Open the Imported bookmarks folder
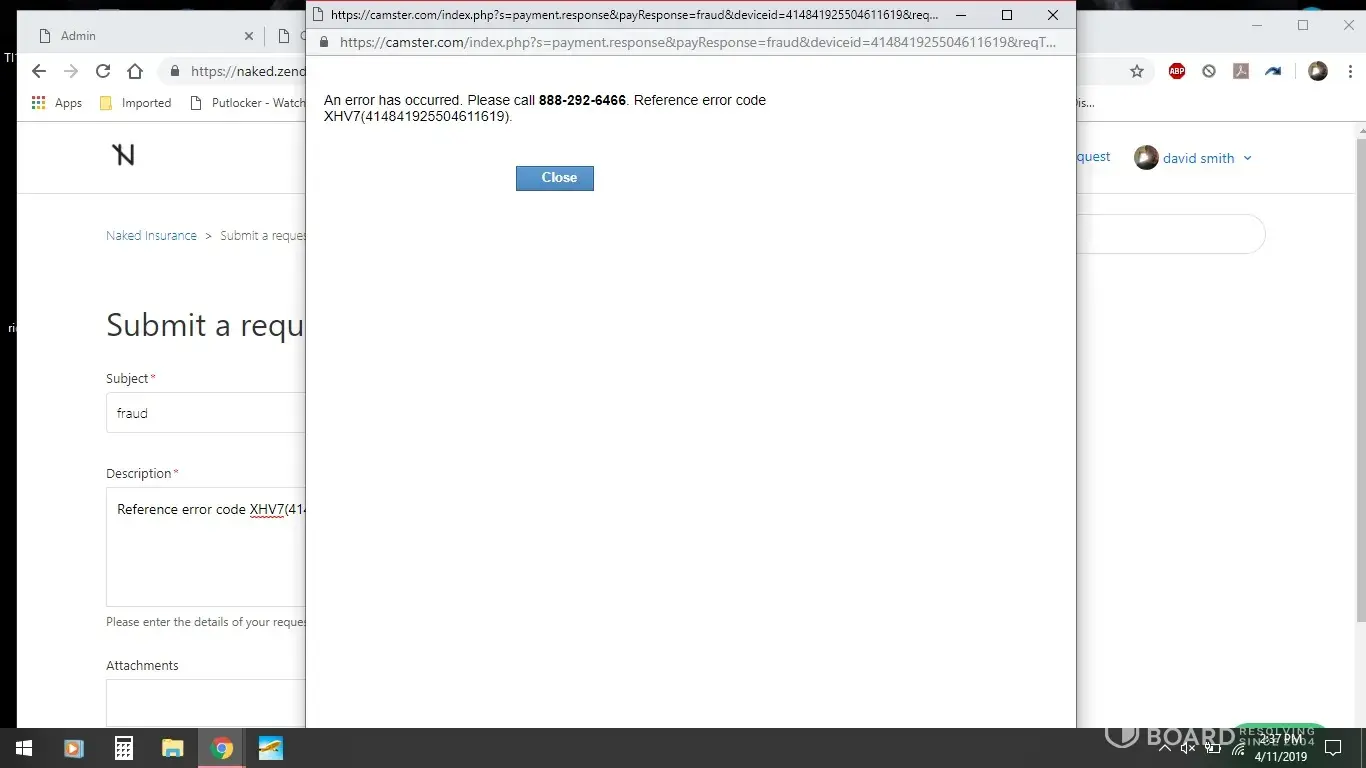The height and width of the screenshot is (768, 1366). pos(136,103)
